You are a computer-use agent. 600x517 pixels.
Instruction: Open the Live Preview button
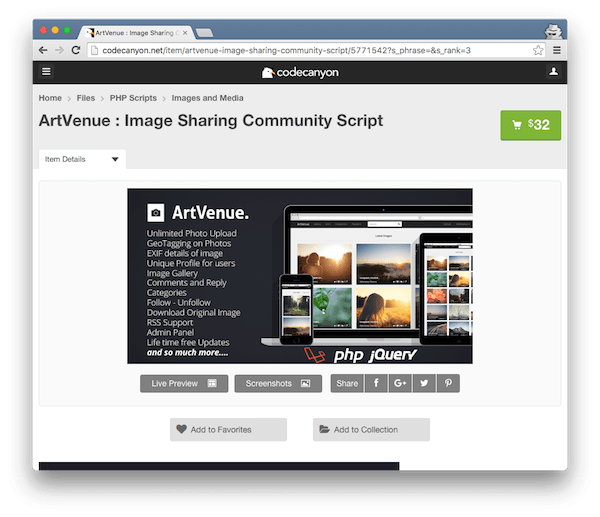[184, 383]
